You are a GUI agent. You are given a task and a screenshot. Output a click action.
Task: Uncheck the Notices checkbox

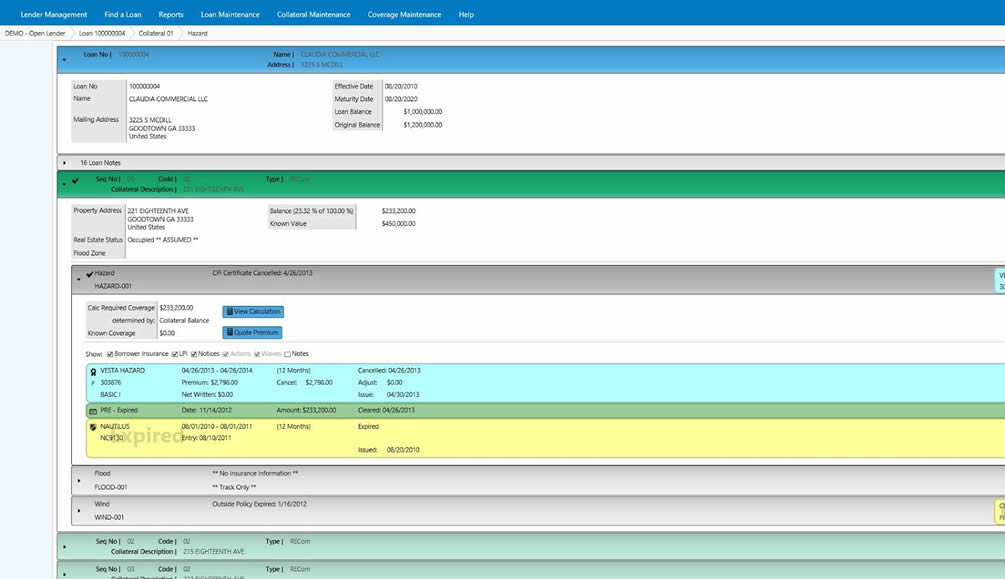click(x=194, y=354)
